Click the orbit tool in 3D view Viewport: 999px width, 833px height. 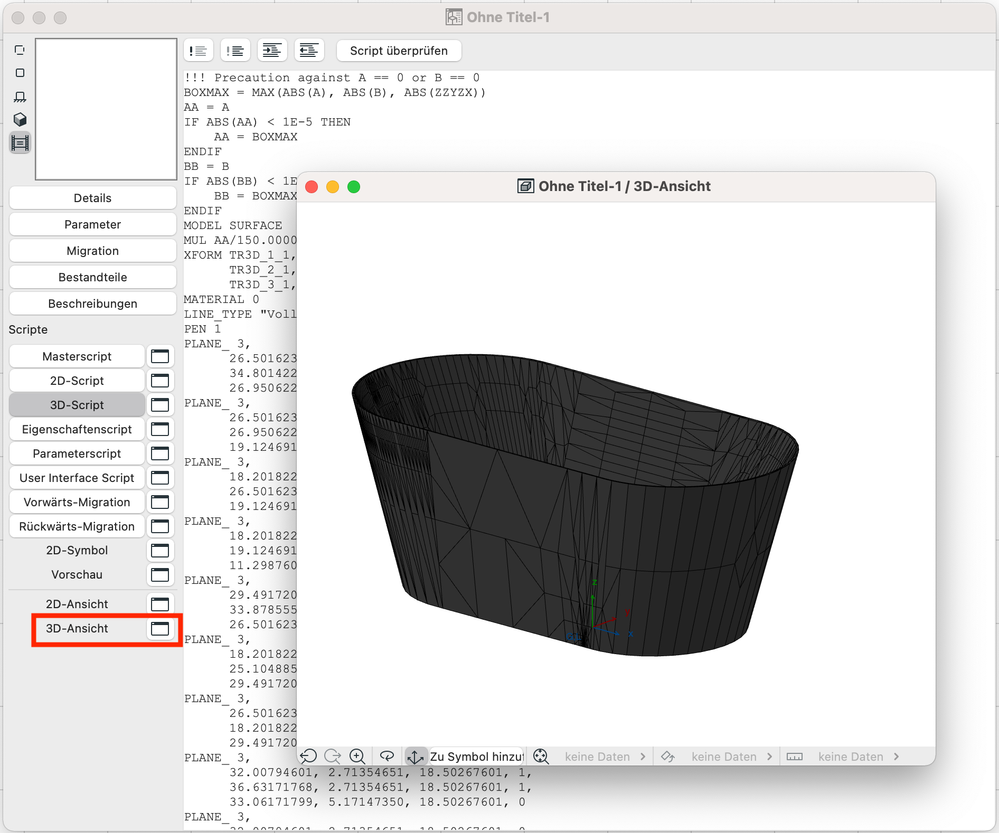coord(386,757)
